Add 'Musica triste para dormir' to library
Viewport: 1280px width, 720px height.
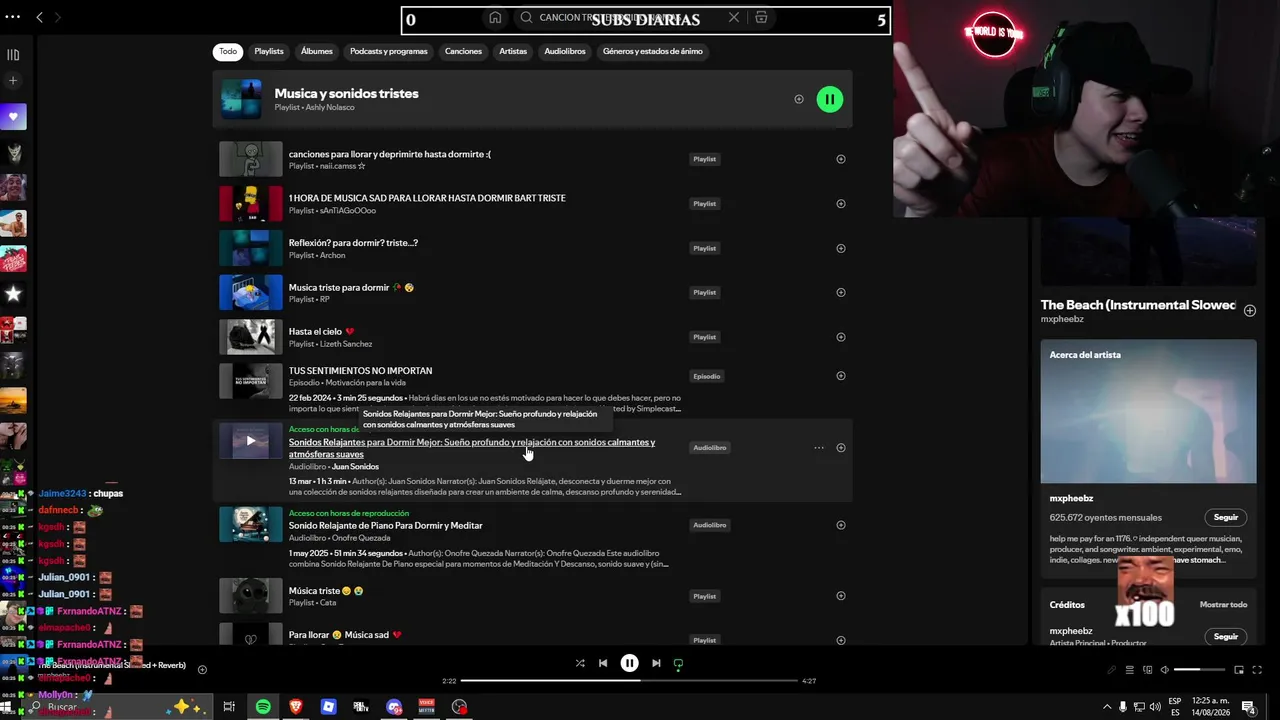pyautogui.click(x=841, y=292)
